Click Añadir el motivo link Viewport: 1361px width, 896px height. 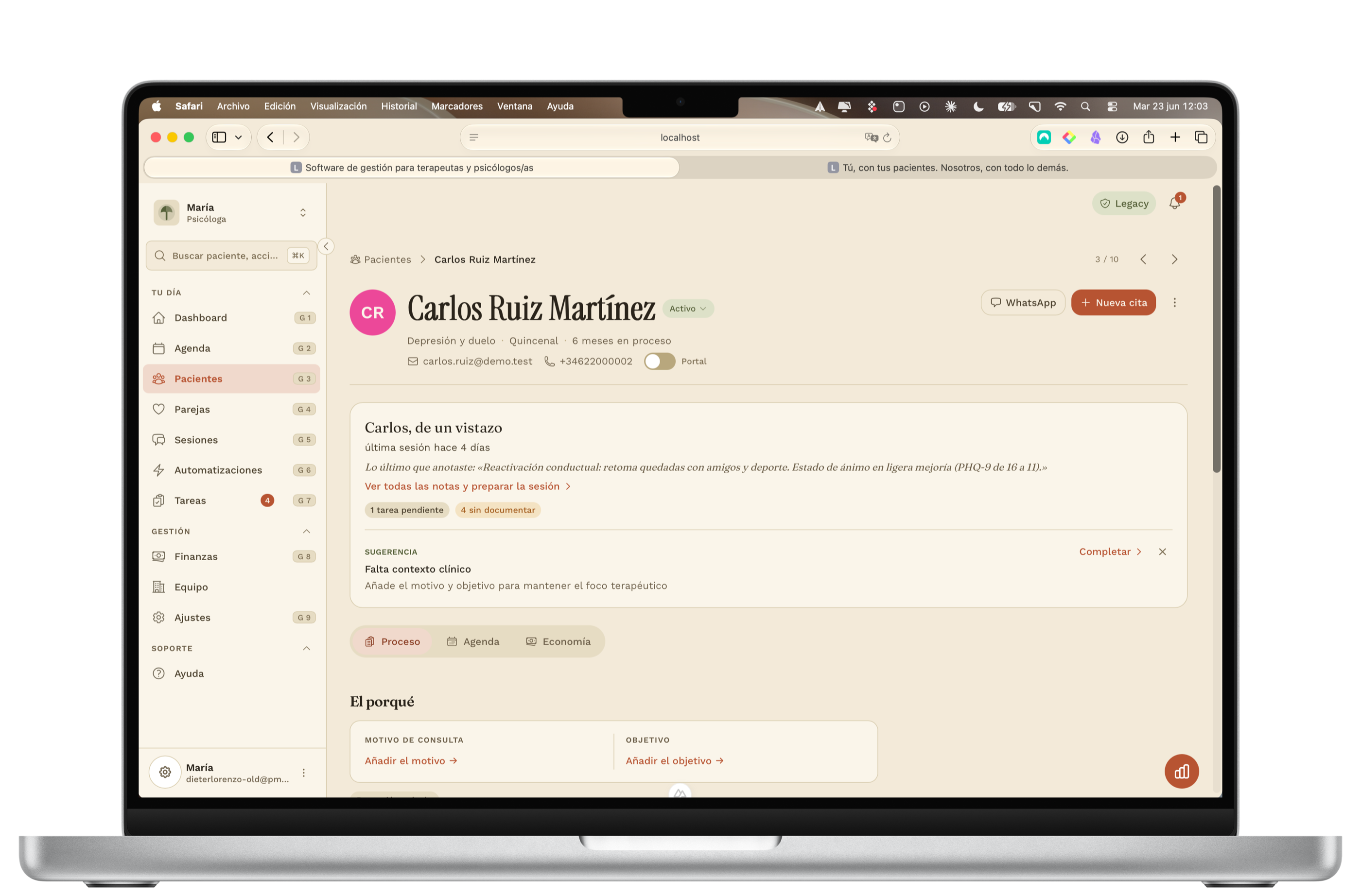click(411, 760)
